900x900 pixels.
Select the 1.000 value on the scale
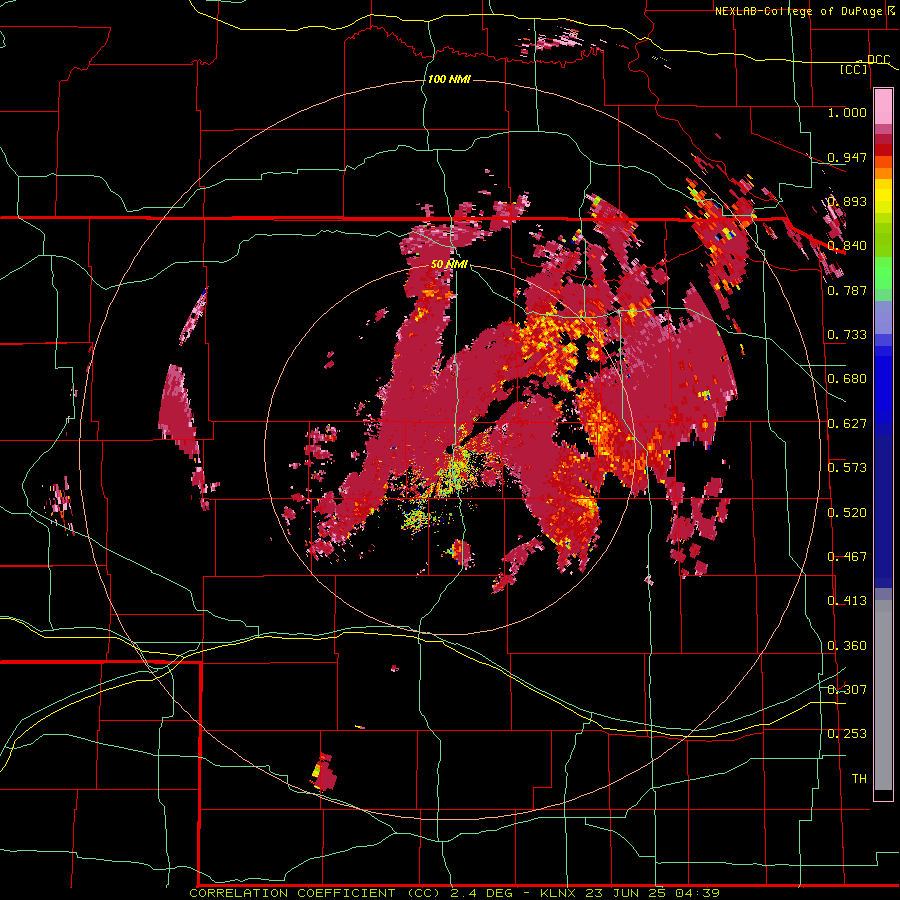coord(847,112)
